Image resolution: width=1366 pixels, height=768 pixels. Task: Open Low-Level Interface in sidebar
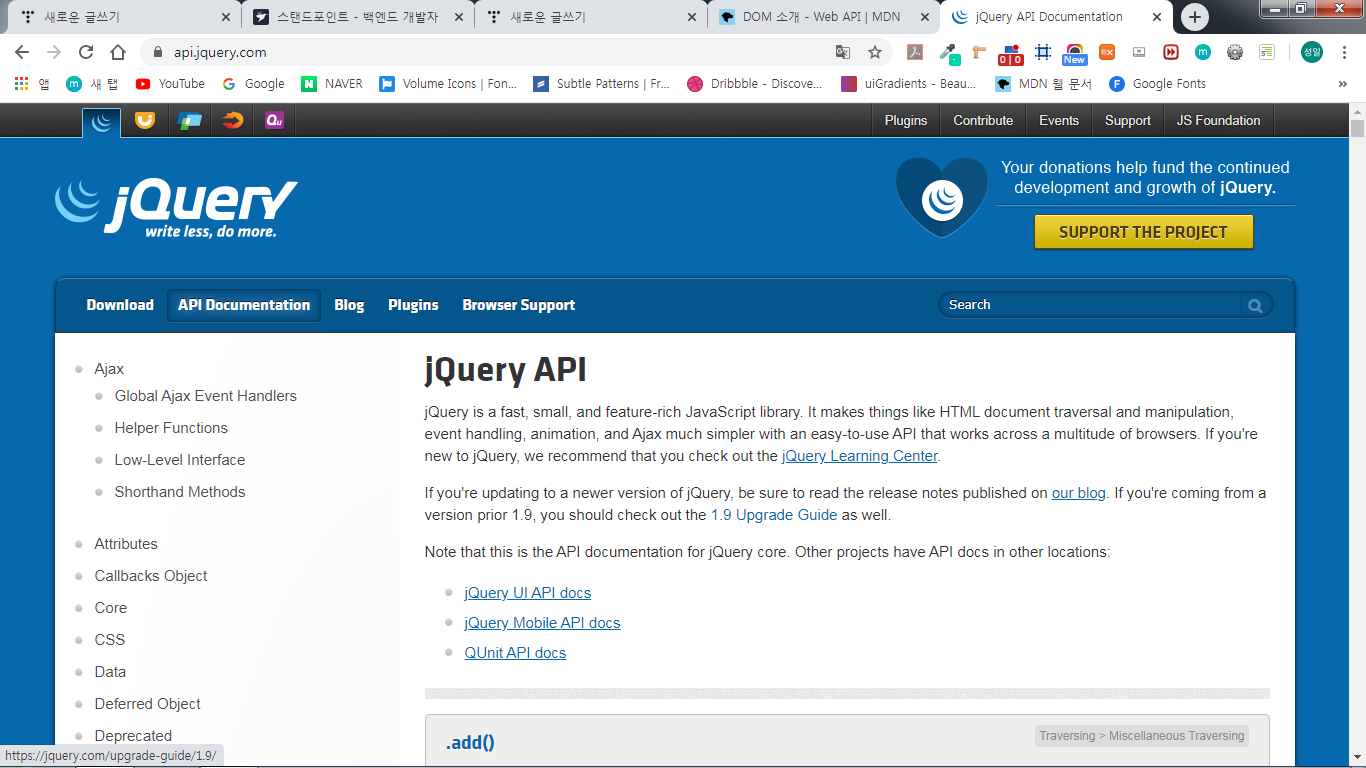tap(180, 460)
